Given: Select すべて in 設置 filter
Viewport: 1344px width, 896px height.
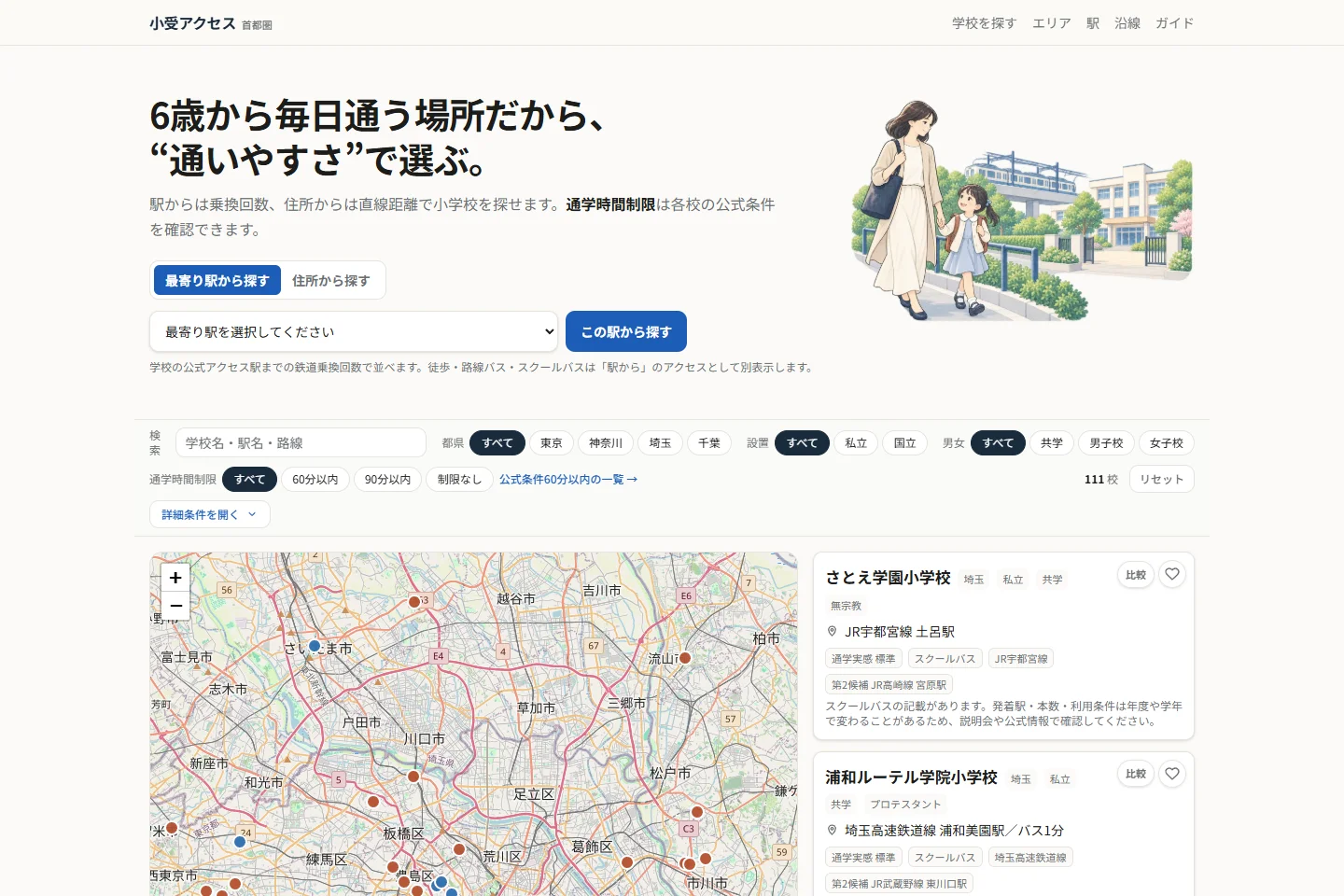Looking at the screenshot, I should click(802, 443).
